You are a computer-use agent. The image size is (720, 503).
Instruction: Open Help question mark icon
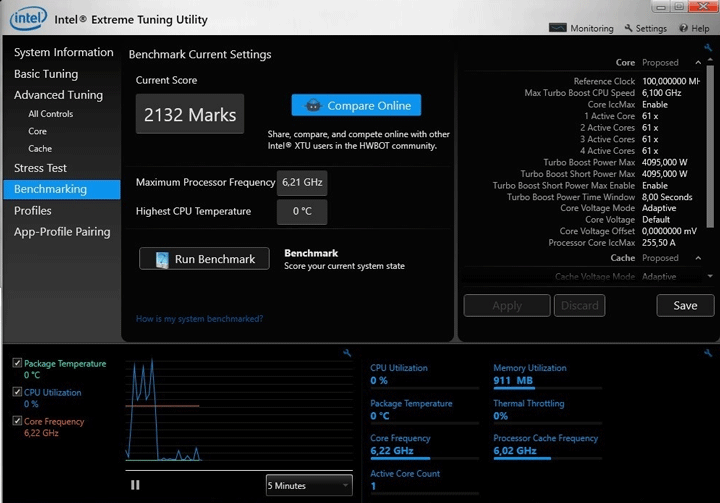tap(683, 28)
